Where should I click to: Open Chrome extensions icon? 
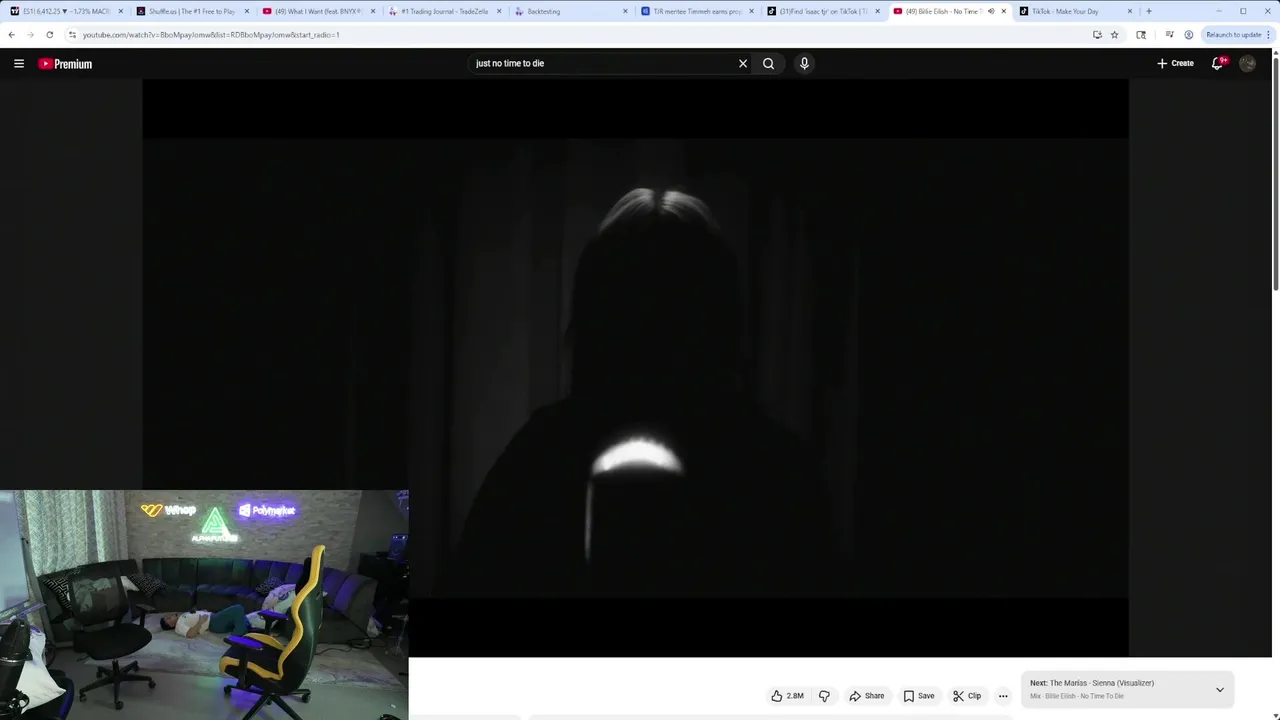click(x=1141, y=34)
